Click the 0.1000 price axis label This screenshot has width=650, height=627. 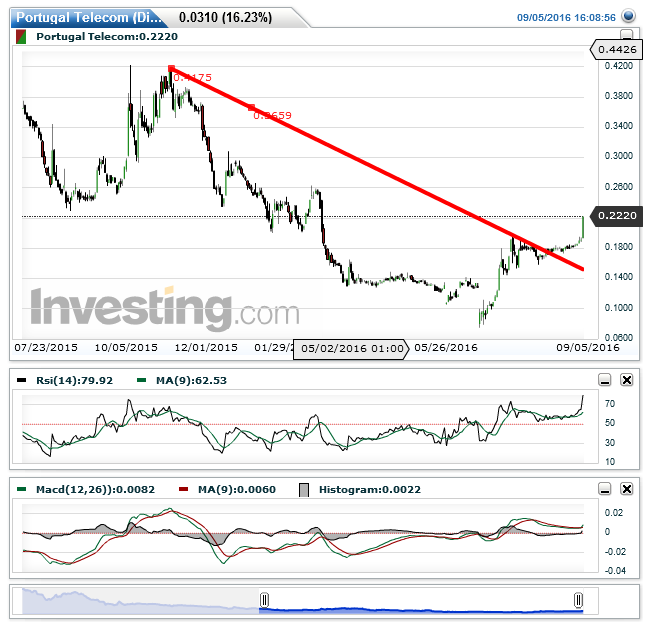(x=619, y=307)
